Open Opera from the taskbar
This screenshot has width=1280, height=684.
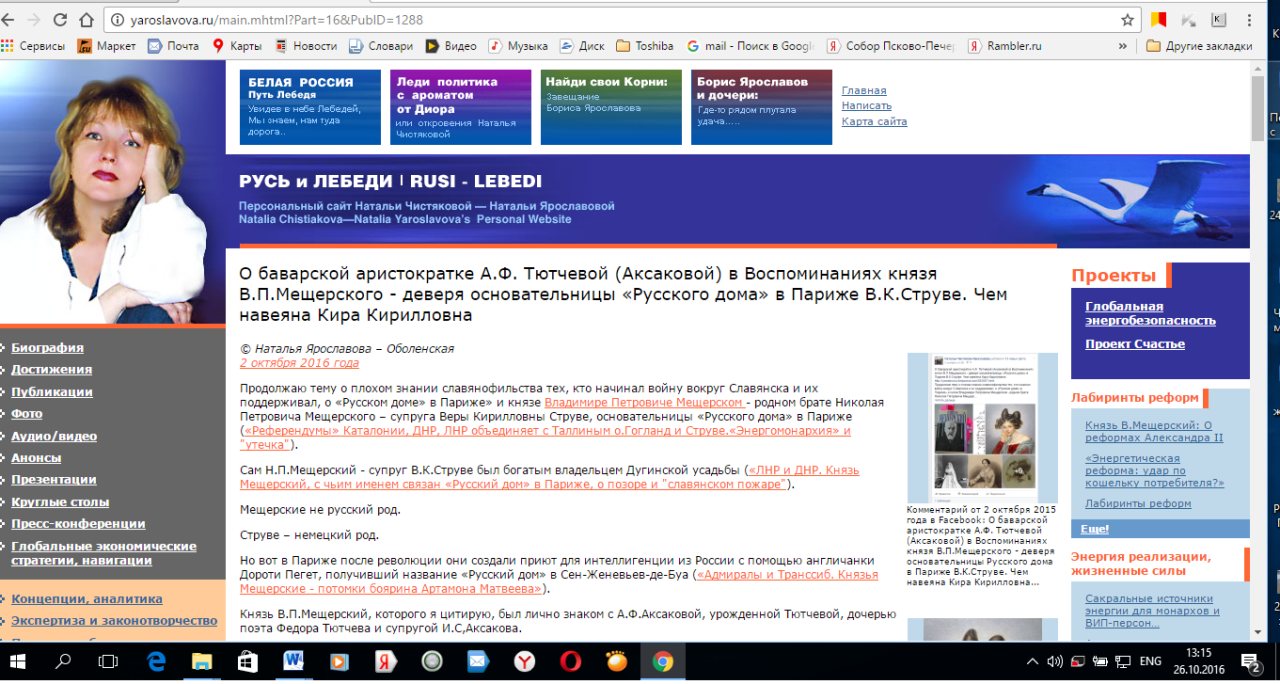(570, 661)
